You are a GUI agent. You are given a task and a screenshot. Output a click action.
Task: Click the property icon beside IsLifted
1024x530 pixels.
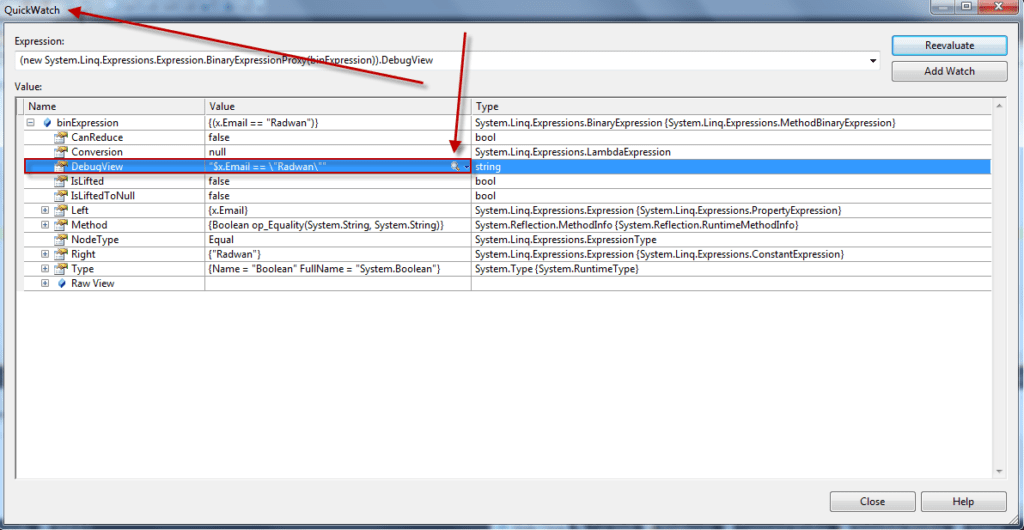coord(61,181)
